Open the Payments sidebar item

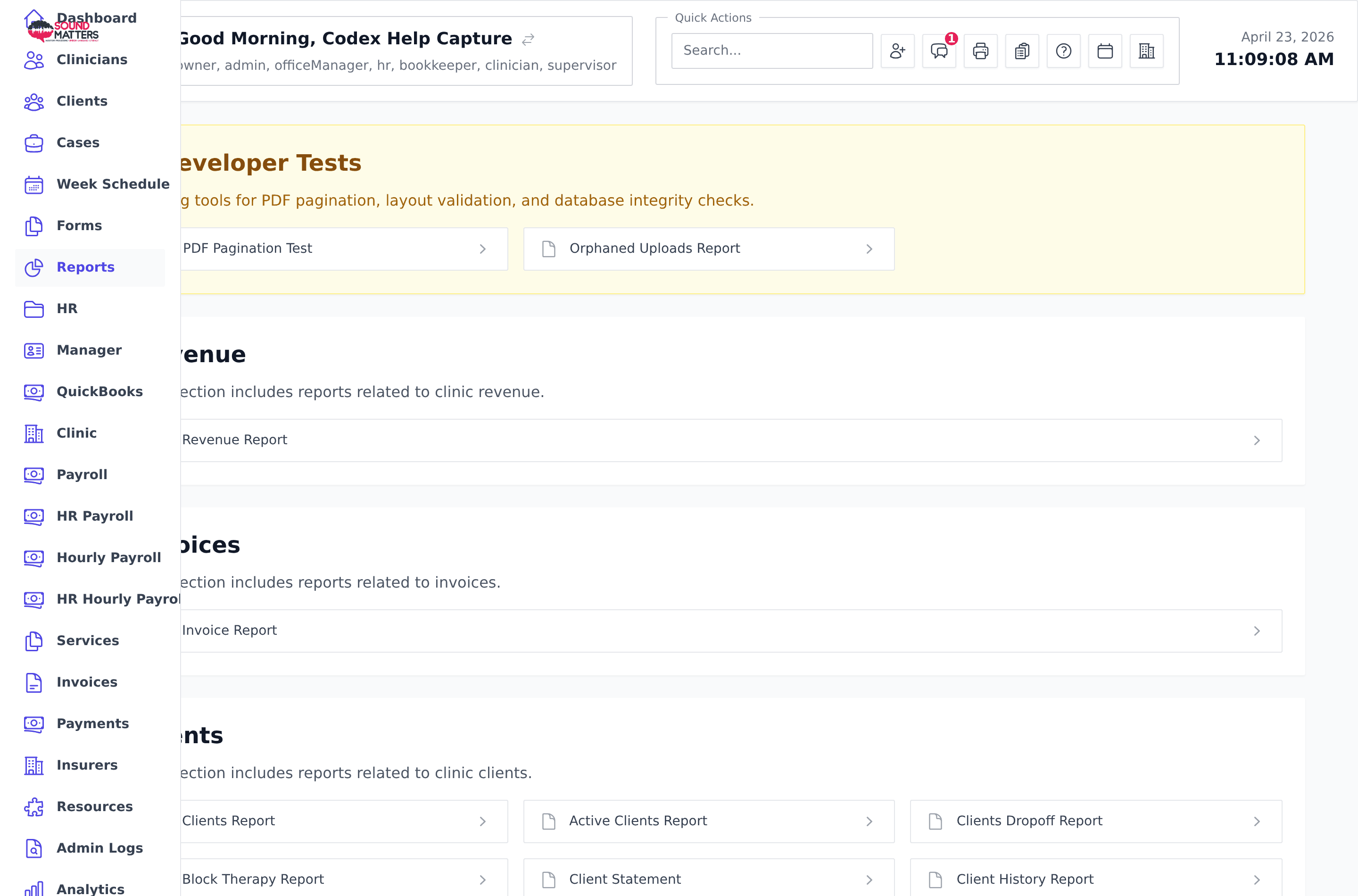pos(90,723)
